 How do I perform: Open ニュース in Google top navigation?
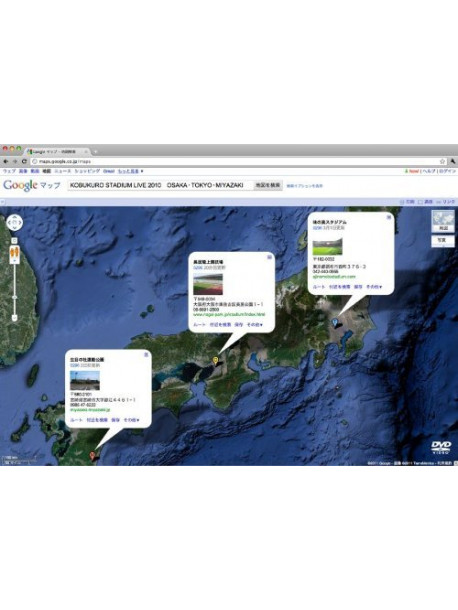click(63, 171)
